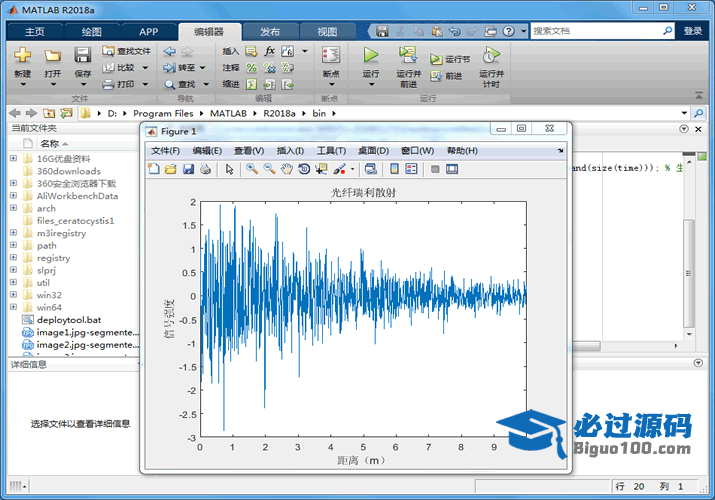Click the Print Figure icon

[205, 169]
